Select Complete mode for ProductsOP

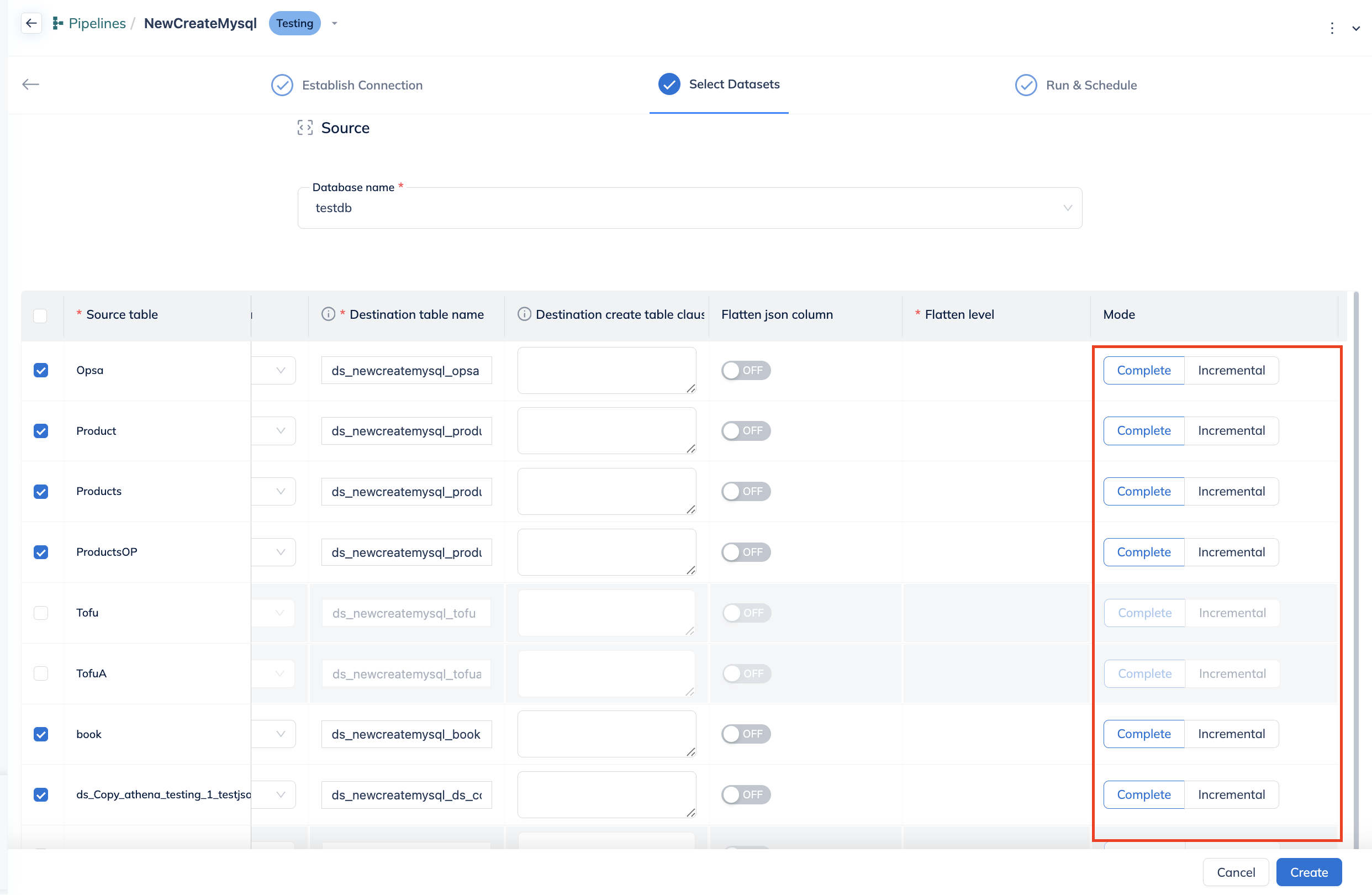pyautogui.click(x=1144, y=552)
